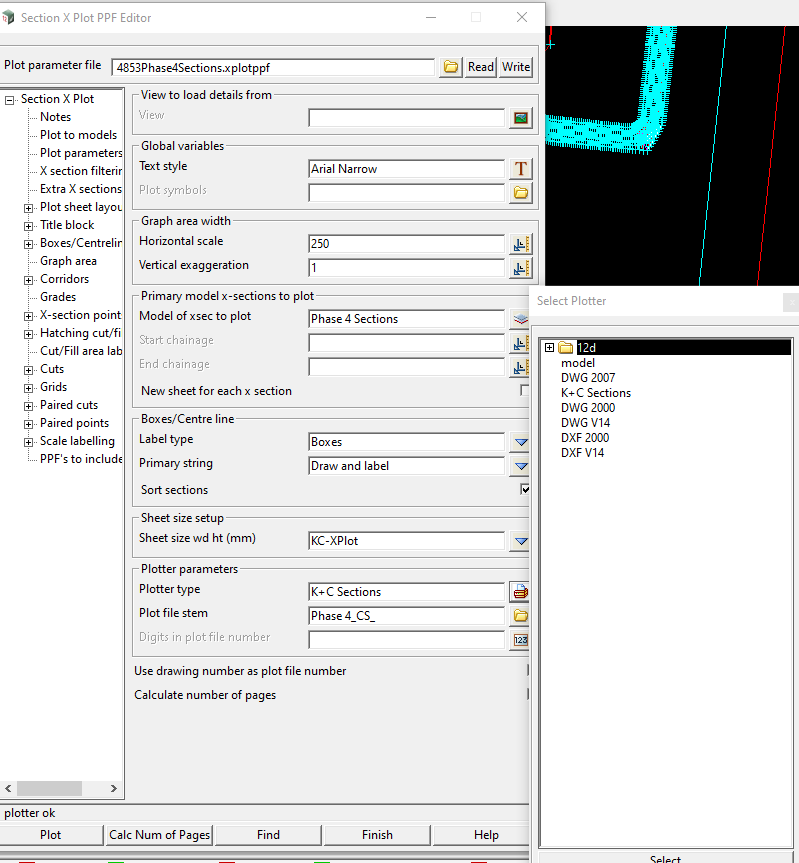This screenshot has width=799, height=863.
Task: Click the Horizontal scale measure icon
Action: pyautogui.click(x=520, y=244)
